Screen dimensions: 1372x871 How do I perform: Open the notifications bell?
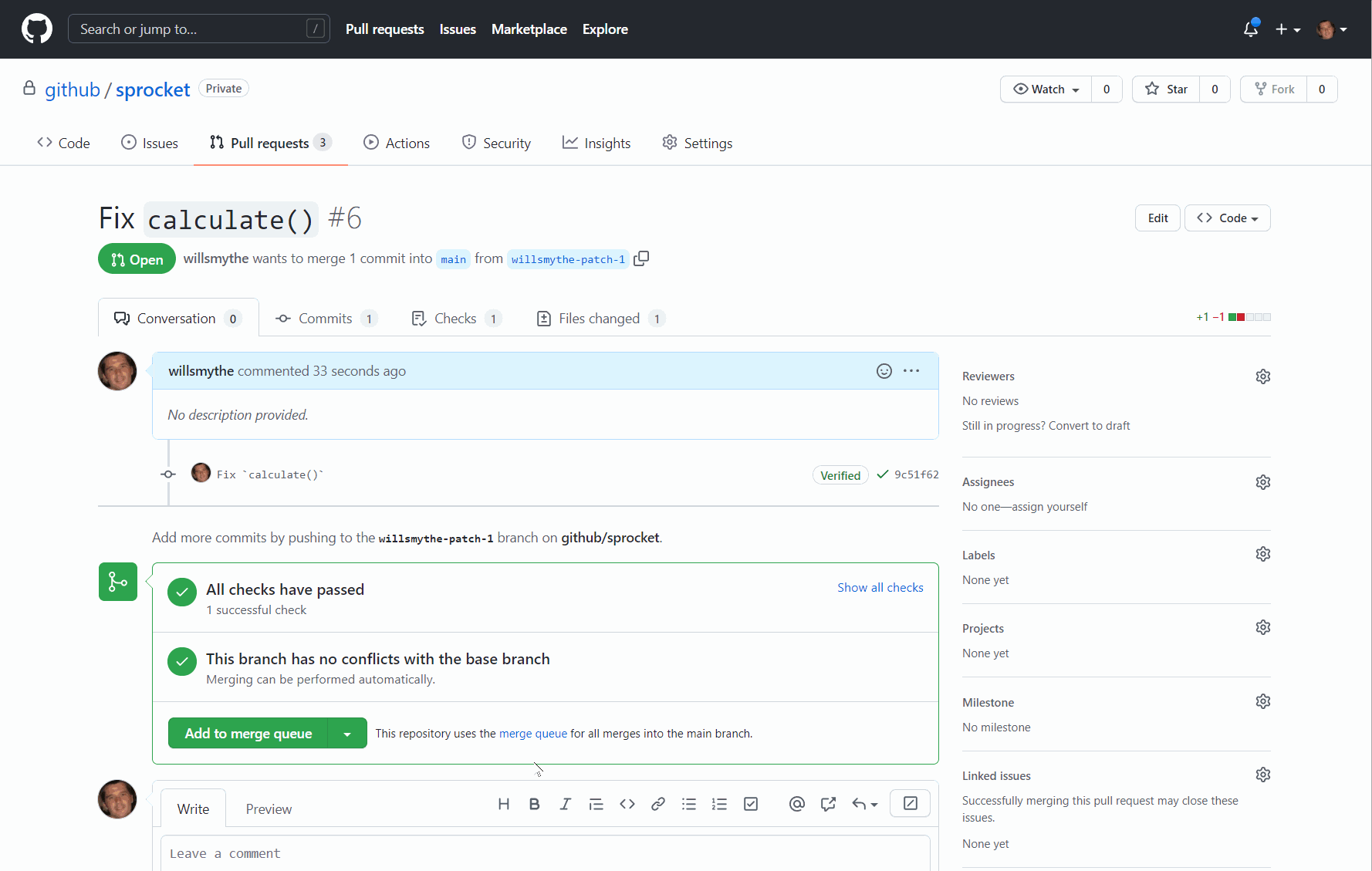(x=1250, y=29)
